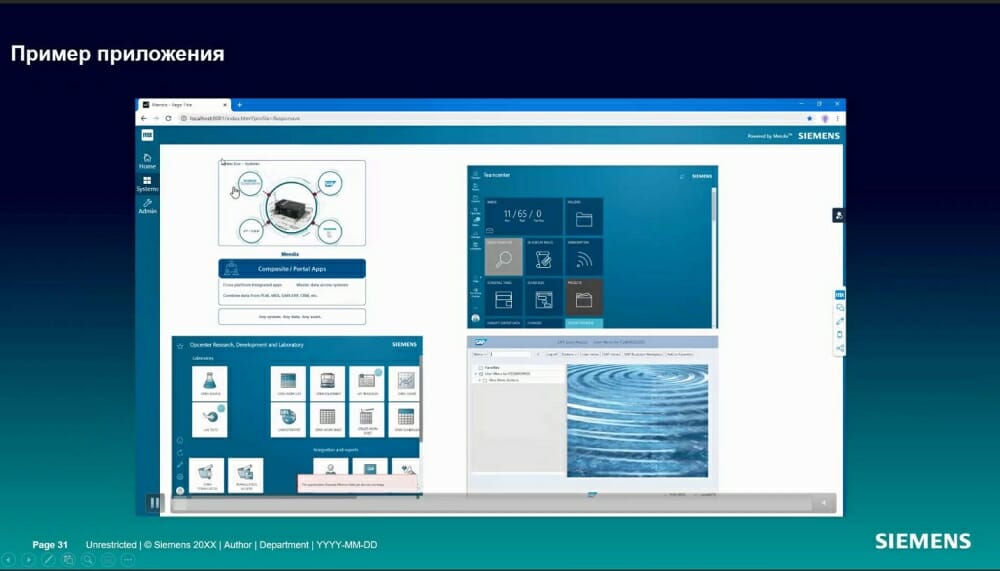
Task: Click the video progress bar
Action: [x=492, y=503]
